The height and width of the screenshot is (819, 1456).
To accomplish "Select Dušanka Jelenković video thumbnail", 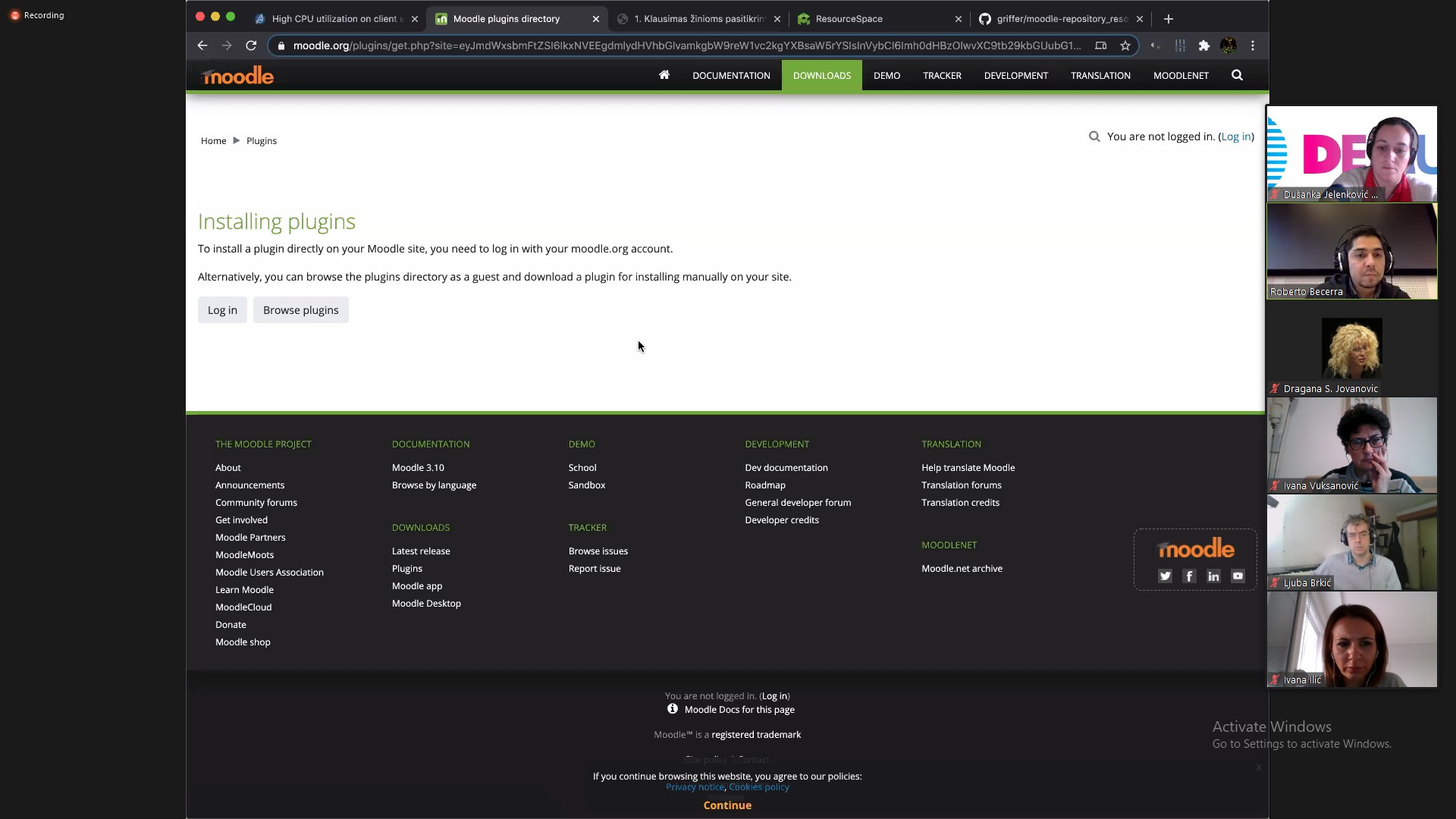I will tap(1352, 154).
